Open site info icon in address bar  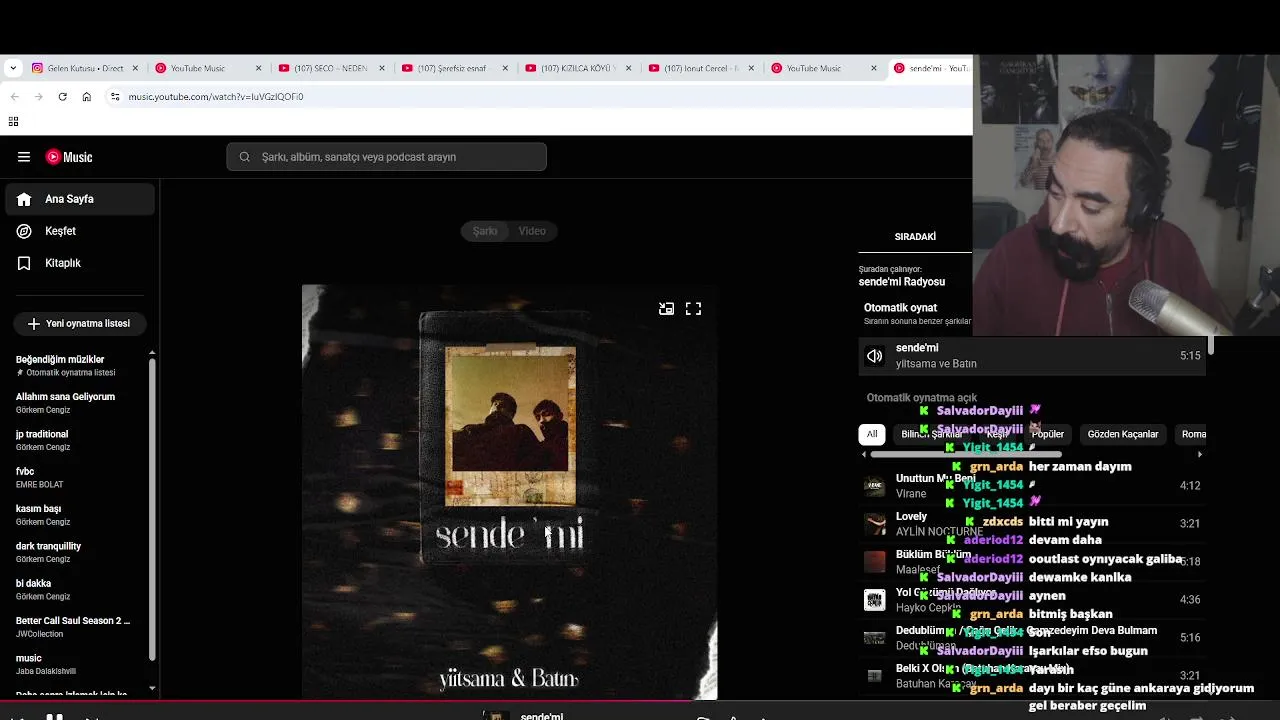click(115, 97)
